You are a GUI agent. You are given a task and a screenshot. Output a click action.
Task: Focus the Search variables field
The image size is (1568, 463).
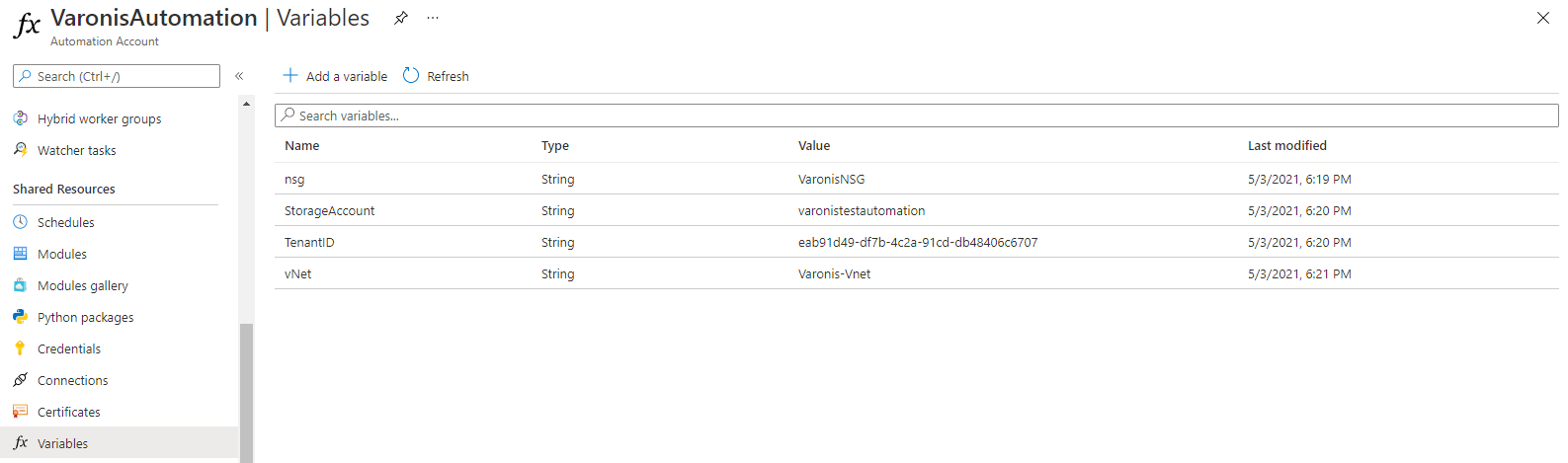pyautogui.click(x=916, y=116)
